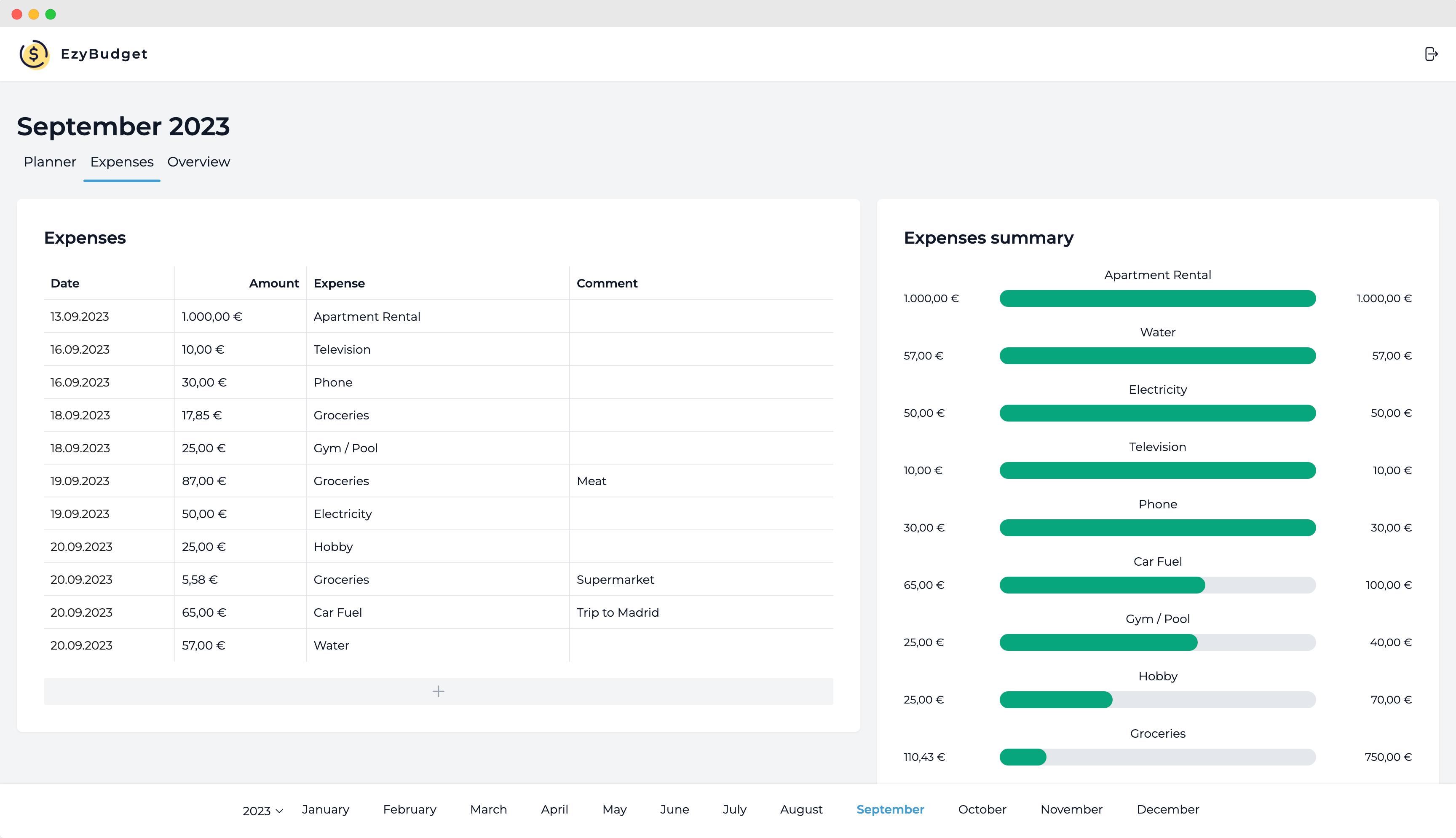
Task: Select the Expenses tab
Action: click(x=121, y=162)
